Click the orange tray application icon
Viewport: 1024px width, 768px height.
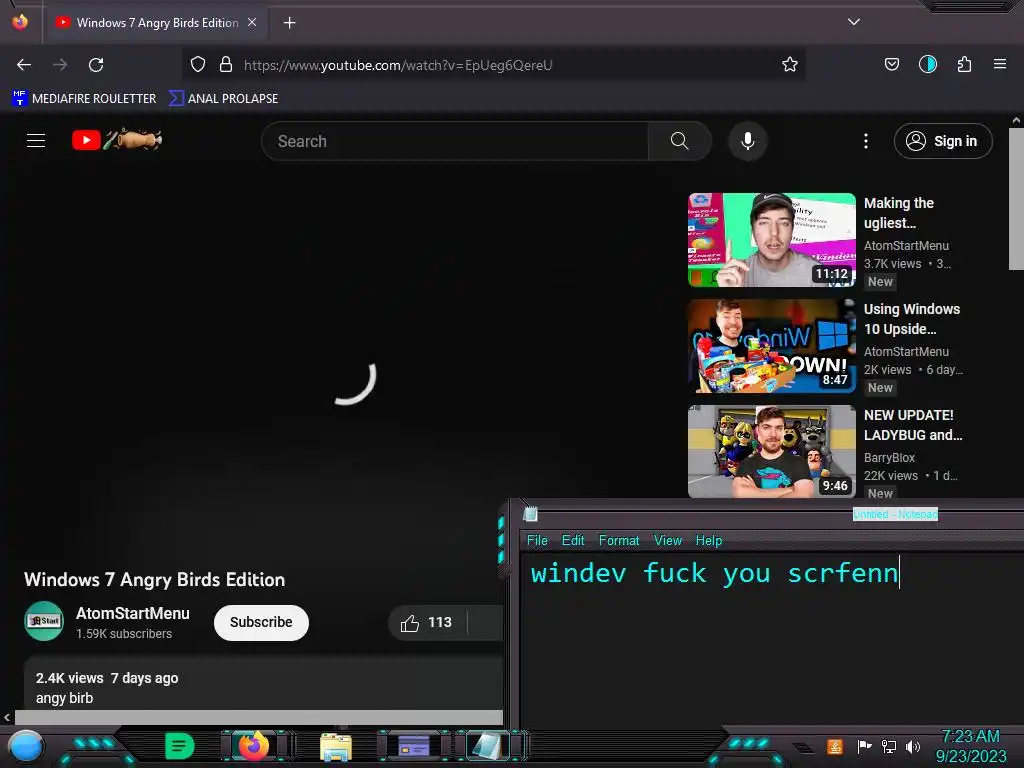click(835, 746)
